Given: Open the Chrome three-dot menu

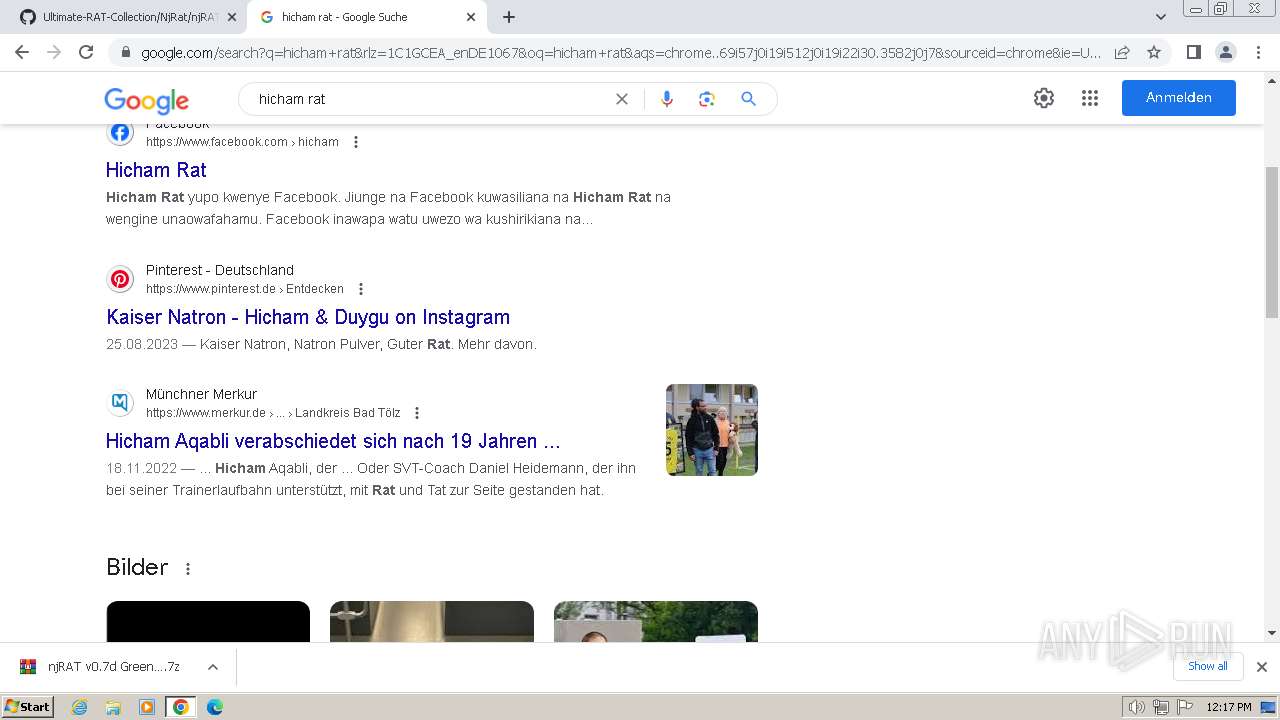Looking at the screenshot, I should tap(1258, 52).
